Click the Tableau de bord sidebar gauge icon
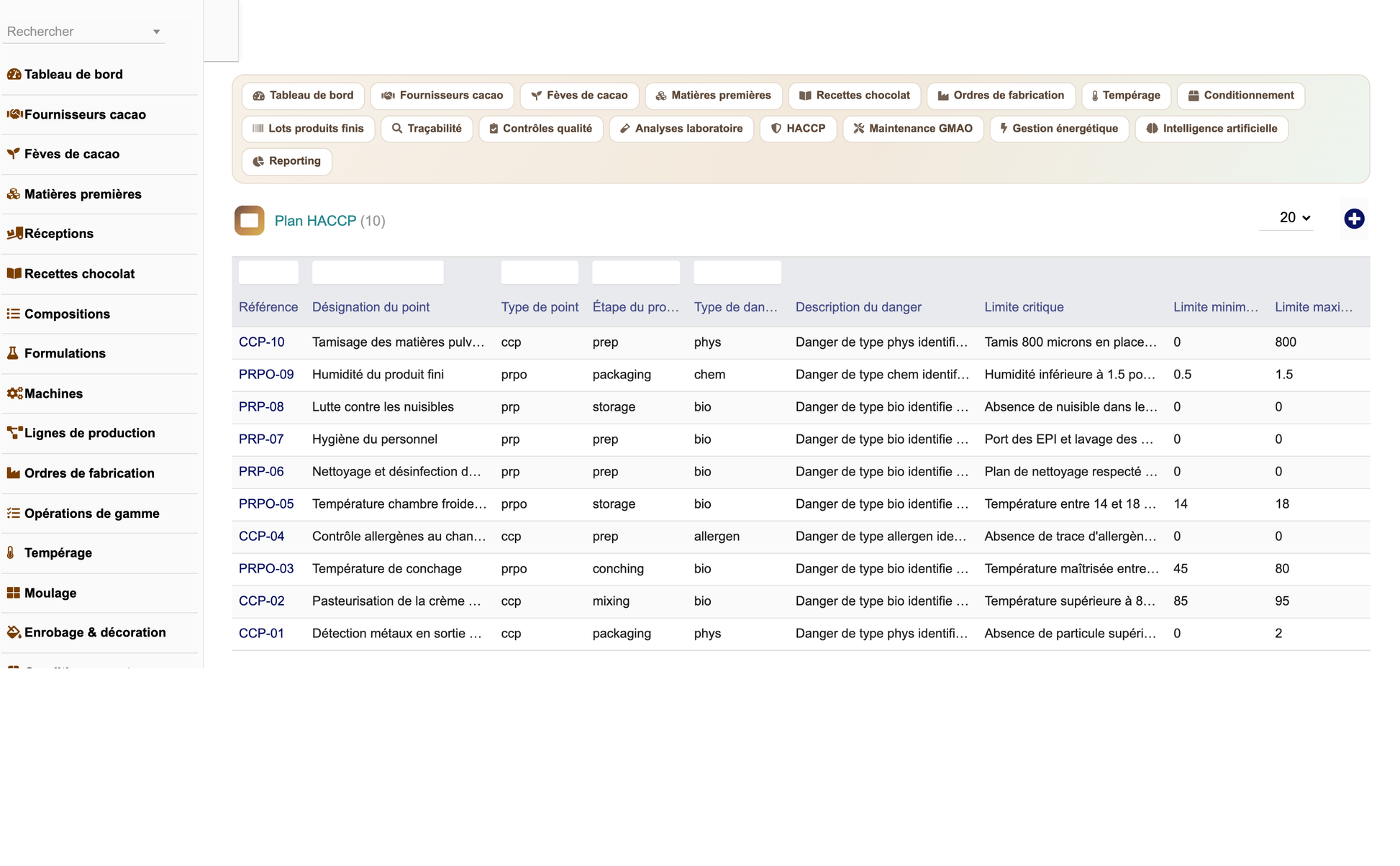The width and height of the screenshot is (1400, 866). coord(14,74)
